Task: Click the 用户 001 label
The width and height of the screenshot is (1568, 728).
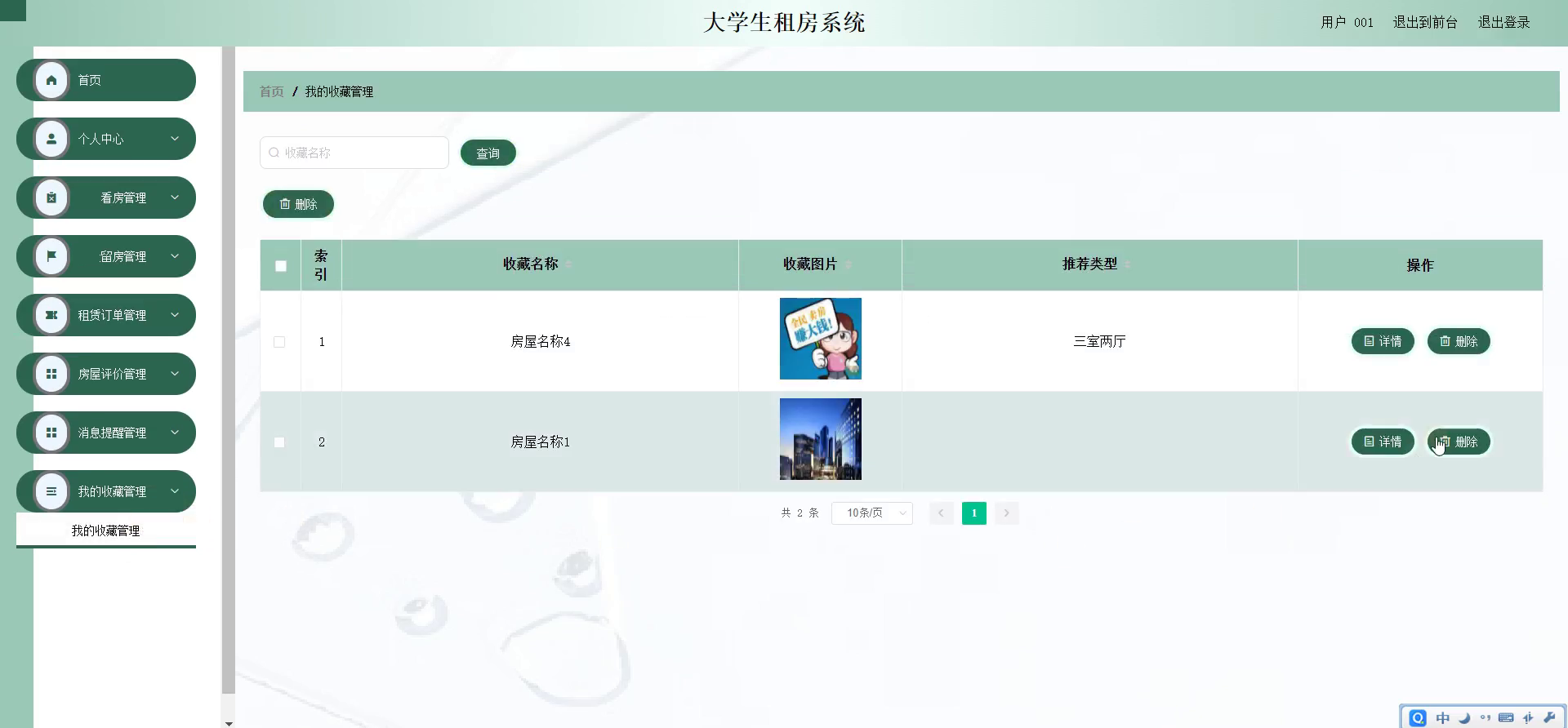Action: pos(1347,22)
